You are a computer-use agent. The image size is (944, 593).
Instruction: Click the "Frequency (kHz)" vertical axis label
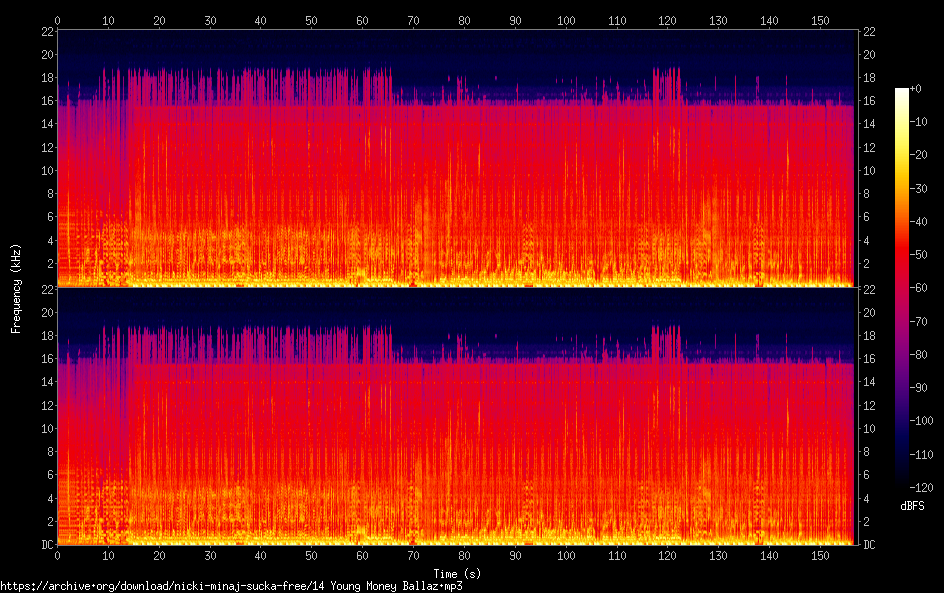16,288
